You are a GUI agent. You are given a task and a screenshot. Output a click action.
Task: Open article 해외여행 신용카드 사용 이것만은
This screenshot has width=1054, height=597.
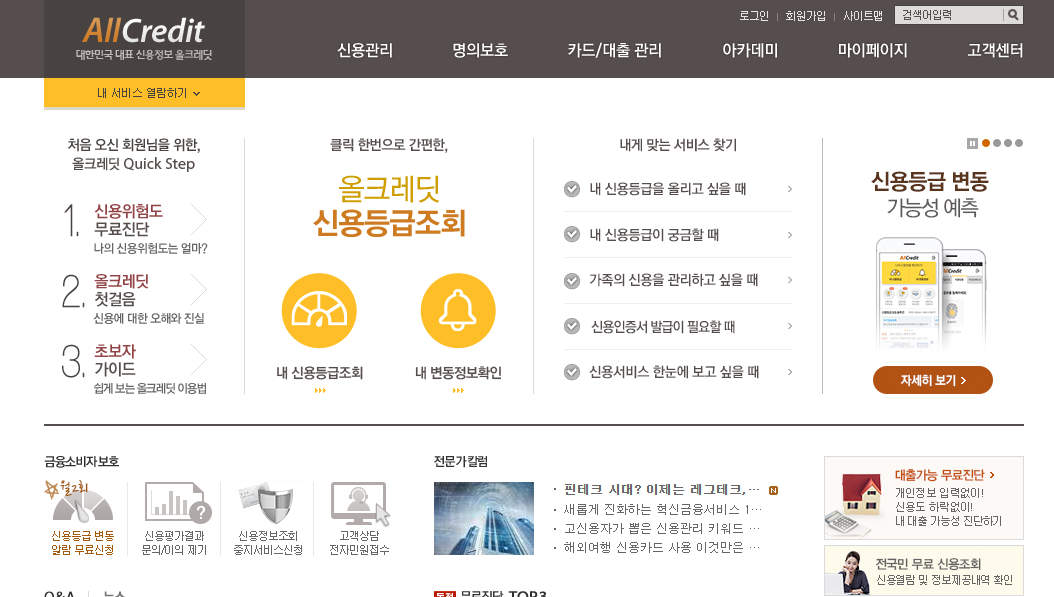point(661,547)
